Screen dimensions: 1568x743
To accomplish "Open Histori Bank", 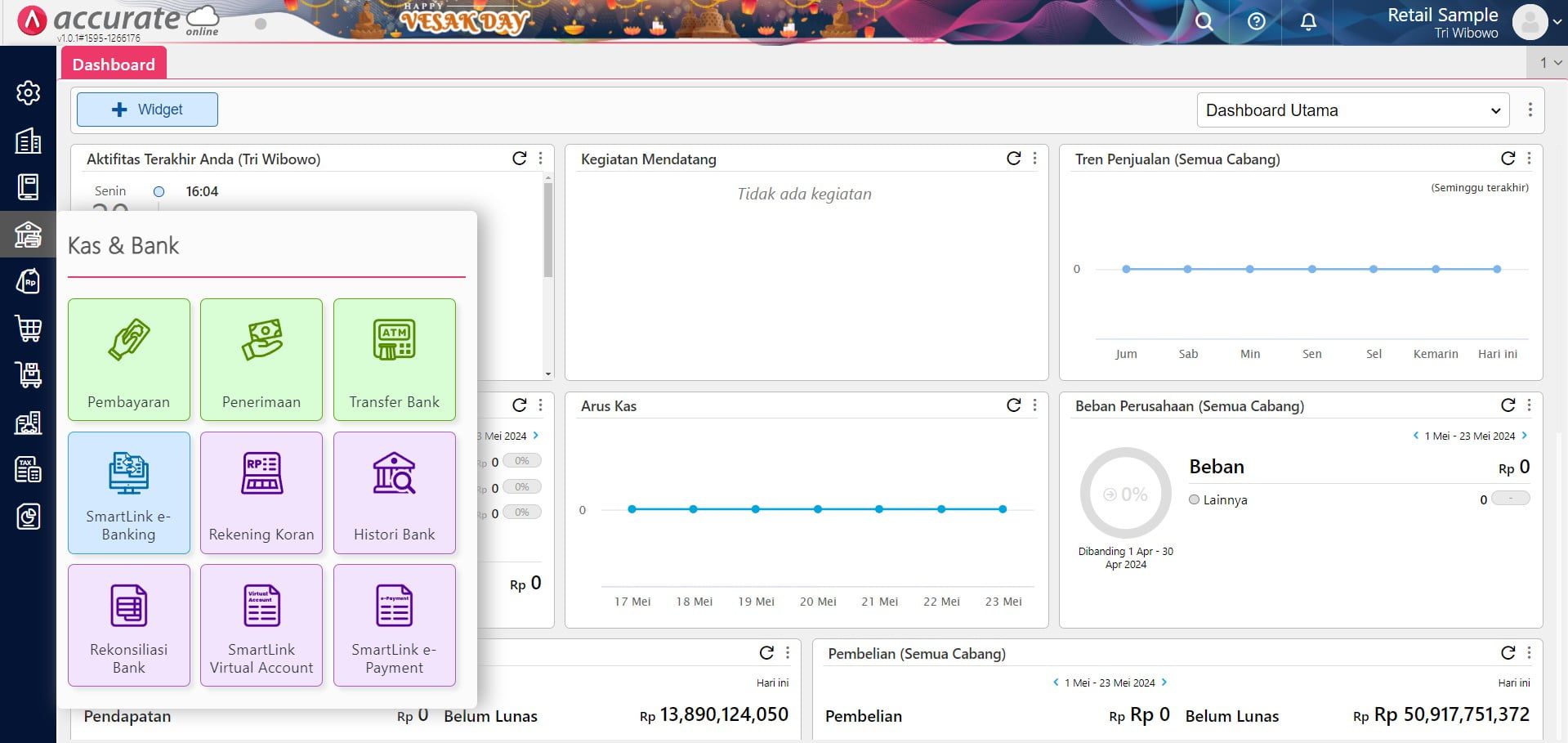I will 394,493.
